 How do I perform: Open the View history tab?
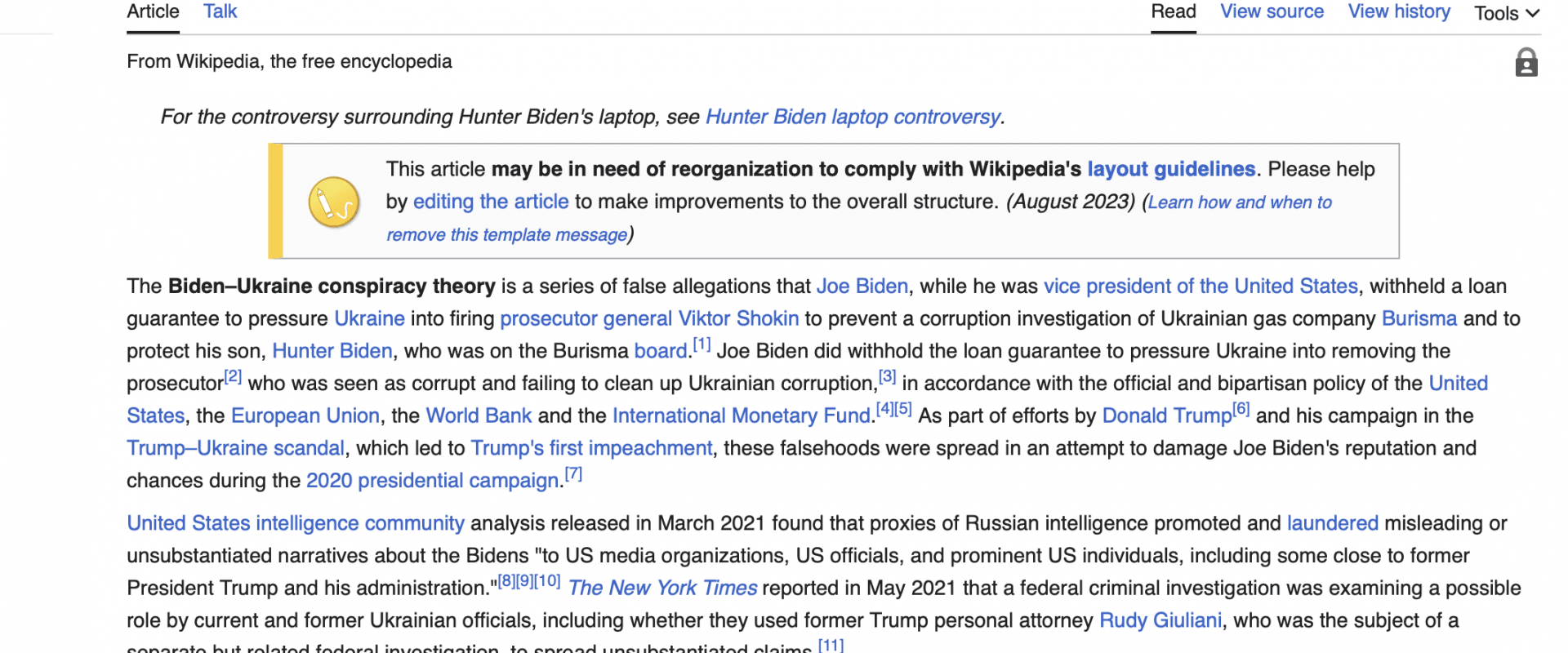1398,11
